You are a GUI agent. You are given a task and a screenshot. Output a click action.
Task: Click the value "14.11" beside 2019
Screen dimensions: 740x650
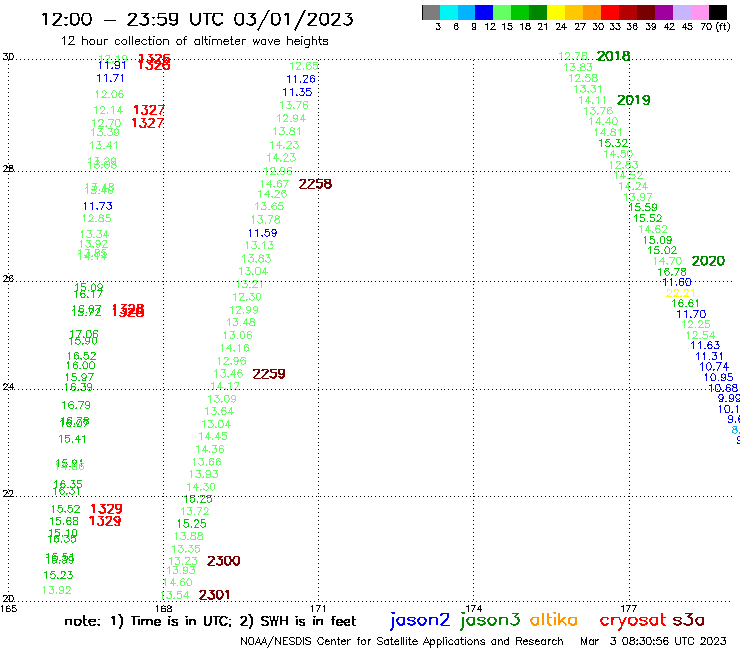(x=592, y=100)
